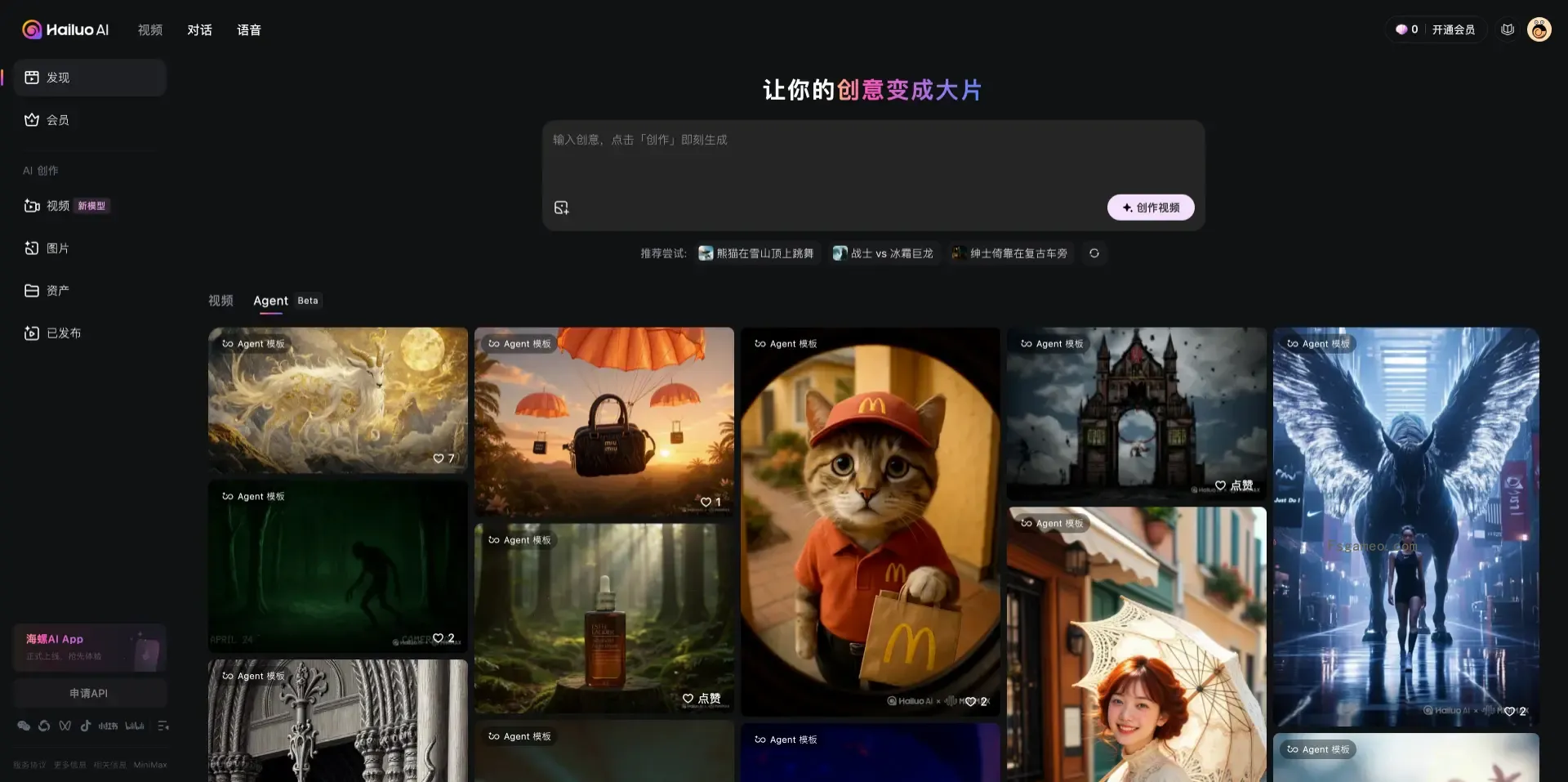Open the 相关信息 footer link
1568x782 pixels.
click(109, 765)
